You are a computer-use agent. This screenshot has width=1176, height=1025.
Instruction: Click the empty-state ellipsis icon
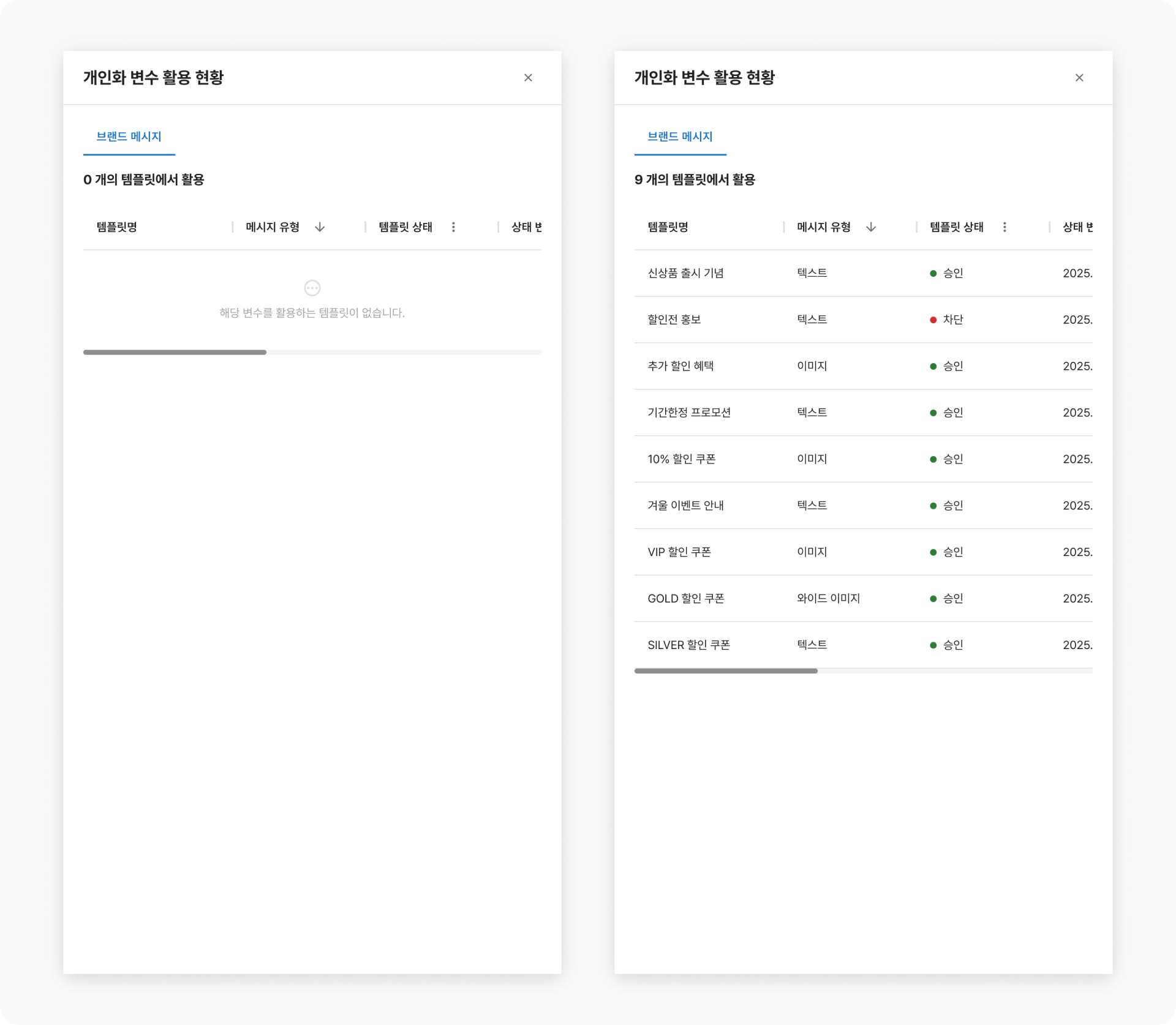[x=312, y=288]
